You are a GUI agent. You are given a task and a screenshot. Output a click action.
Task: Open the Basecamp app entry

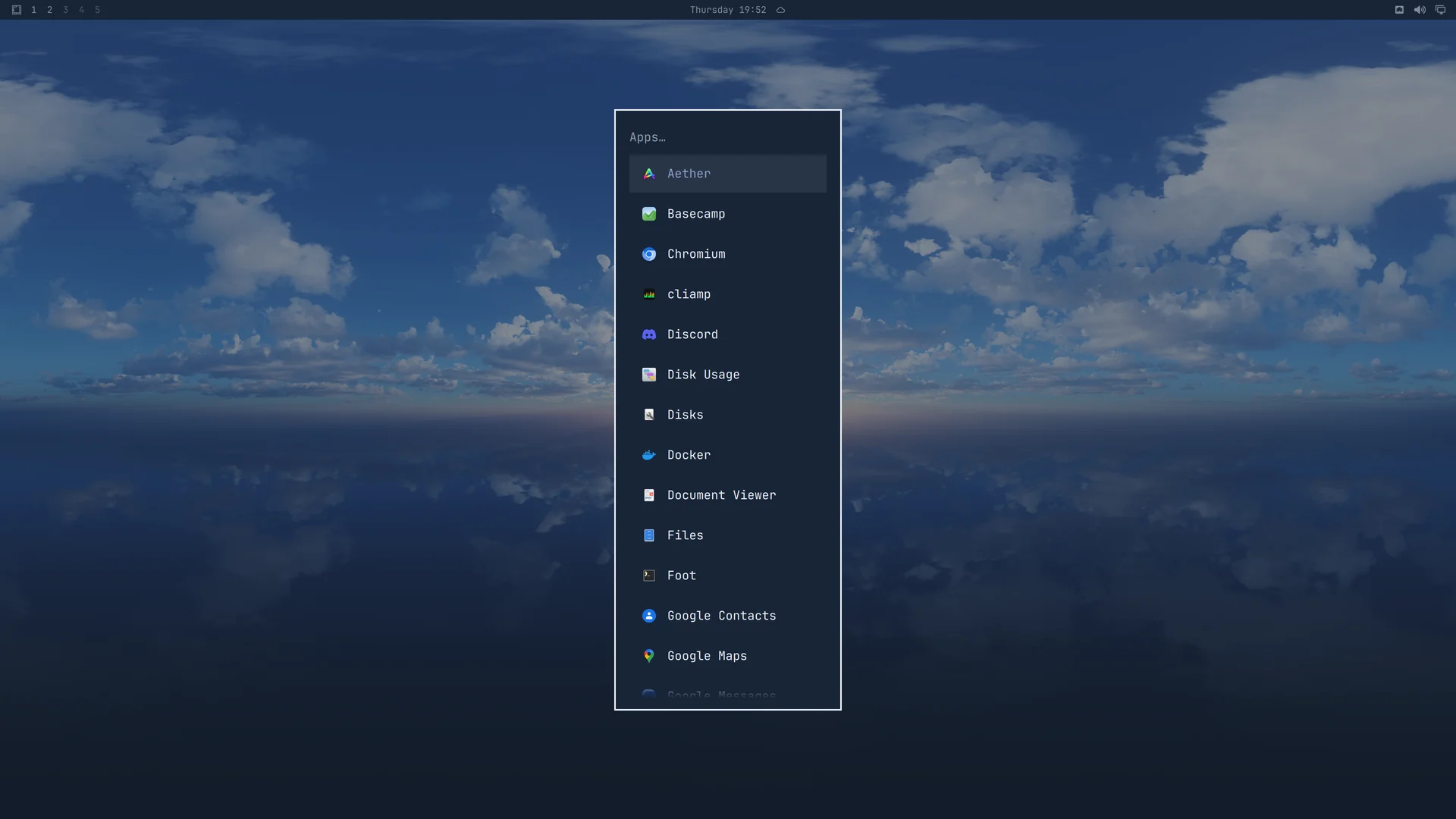click(727, 214)
